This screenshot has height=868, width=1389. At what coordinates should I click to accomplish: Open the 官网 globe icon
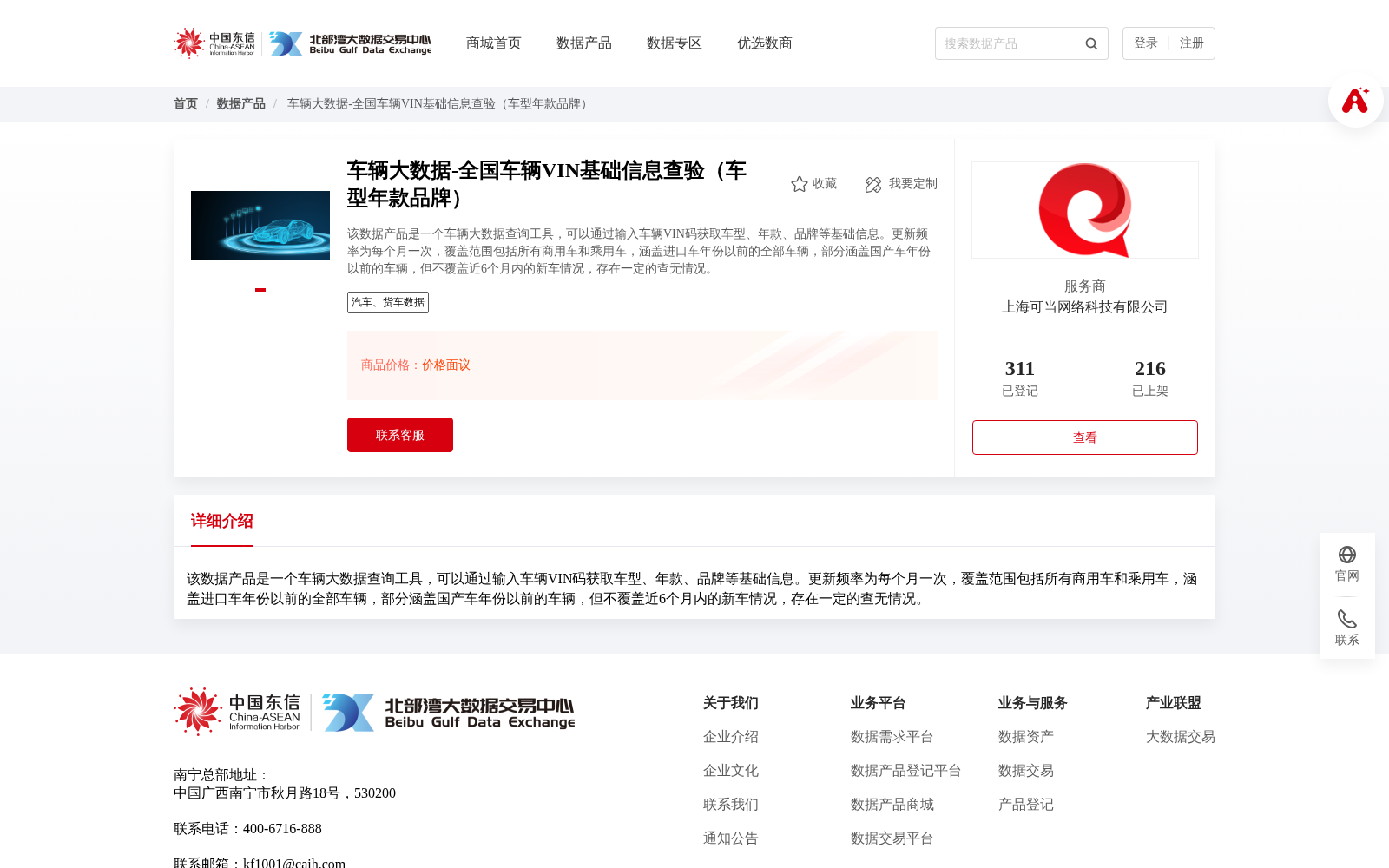point(1347,555)
